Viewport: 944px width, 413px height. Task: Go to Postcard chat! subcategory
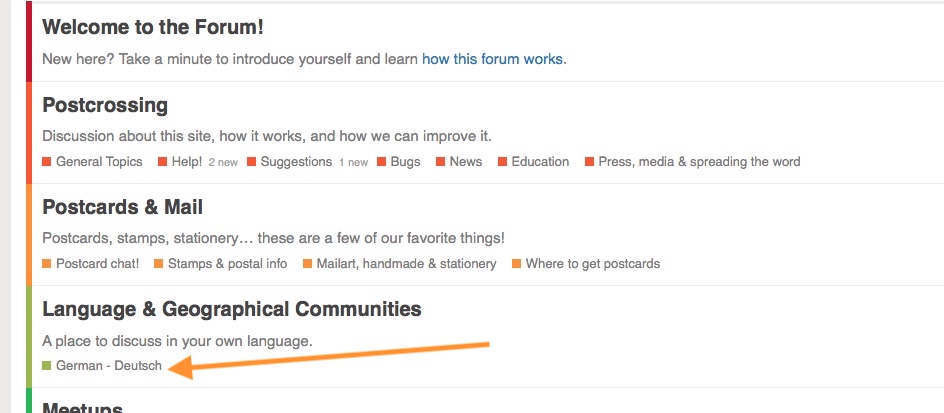click(x=97, y=264)
